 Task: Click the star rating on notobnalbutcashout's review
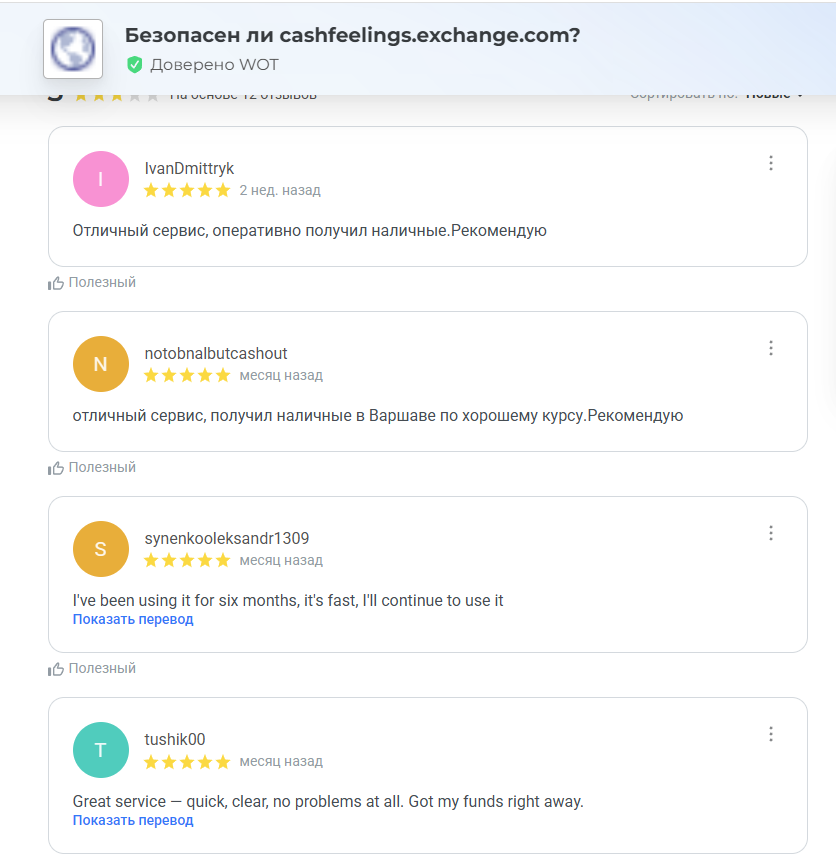187,376
